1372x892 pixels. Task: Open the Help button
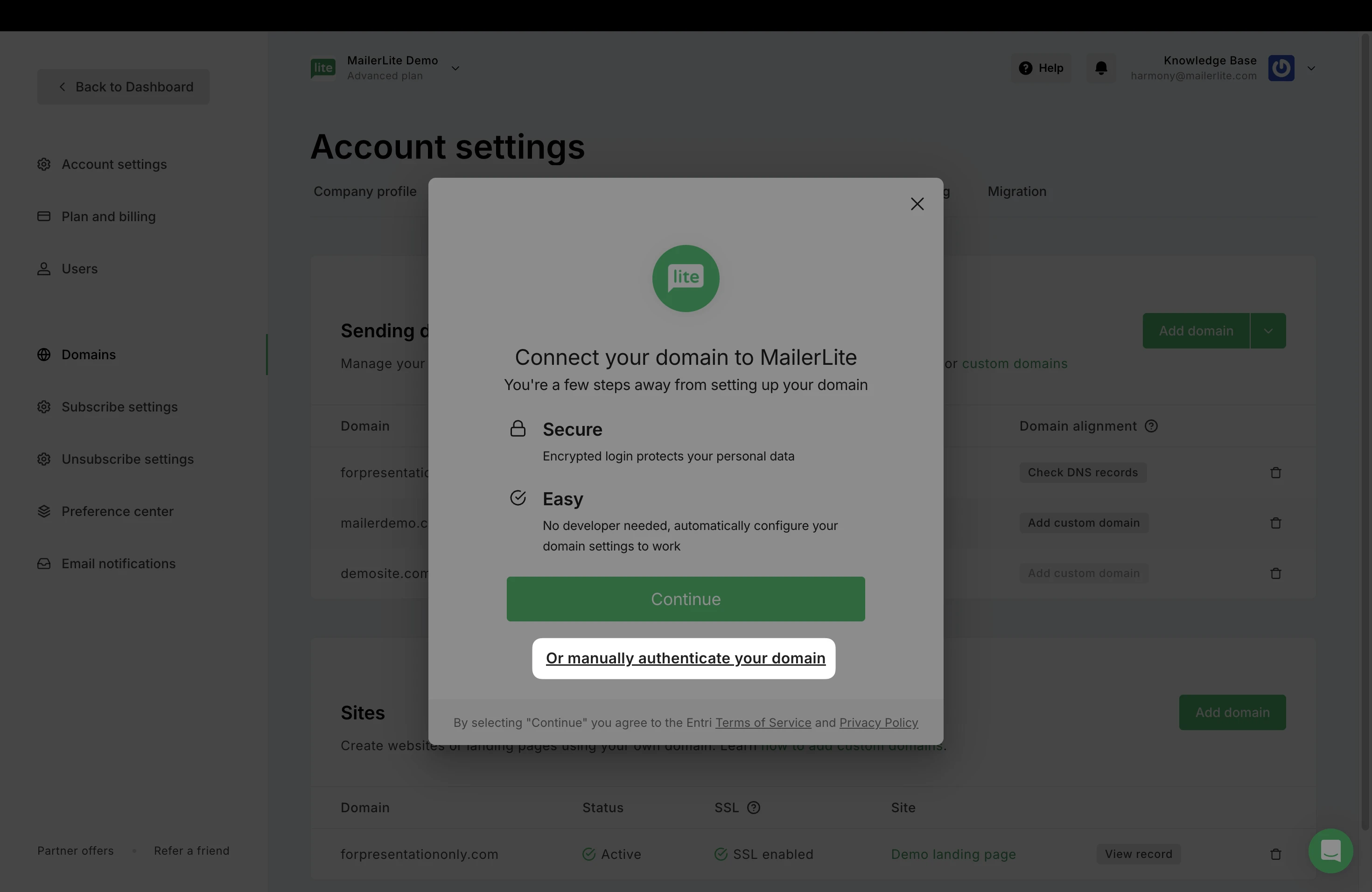click(1041, 68)
